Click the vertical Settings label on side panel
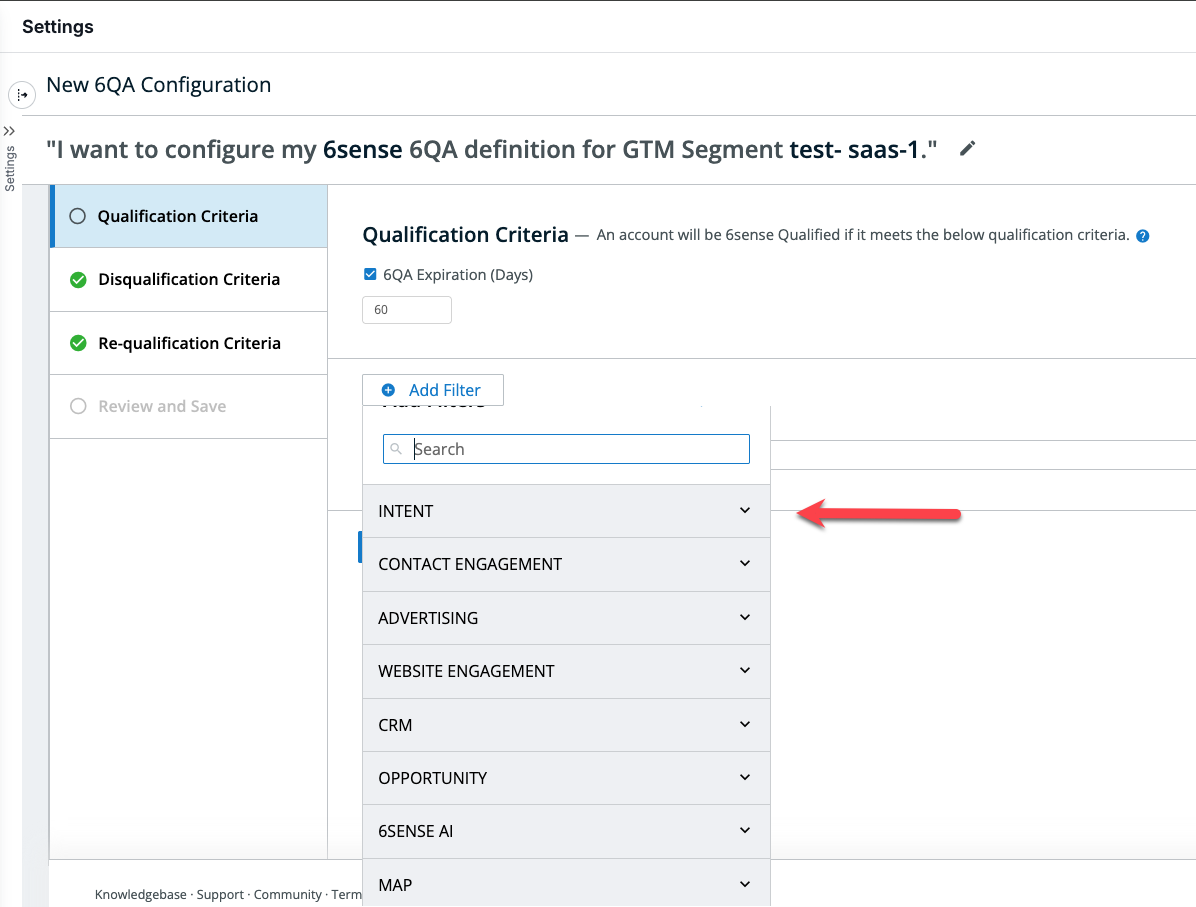Viewport: 1196px width, 907px height. point(10,169)
